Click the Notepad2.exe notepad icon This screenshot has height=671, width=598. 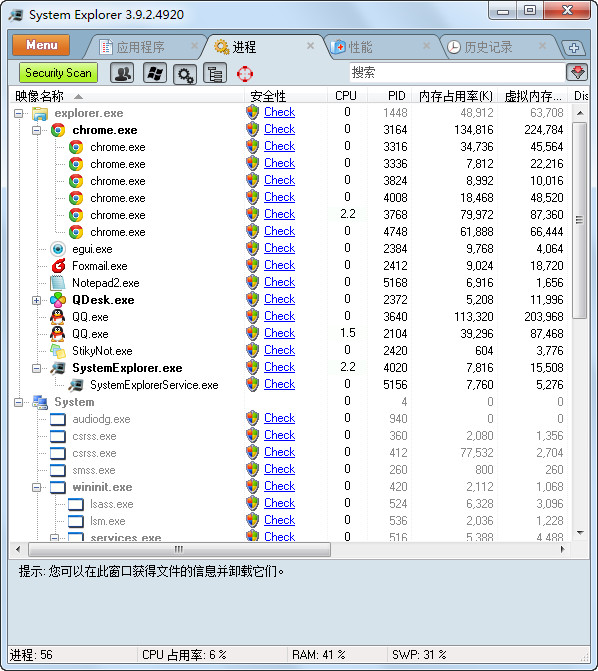(x=58, y=283)
